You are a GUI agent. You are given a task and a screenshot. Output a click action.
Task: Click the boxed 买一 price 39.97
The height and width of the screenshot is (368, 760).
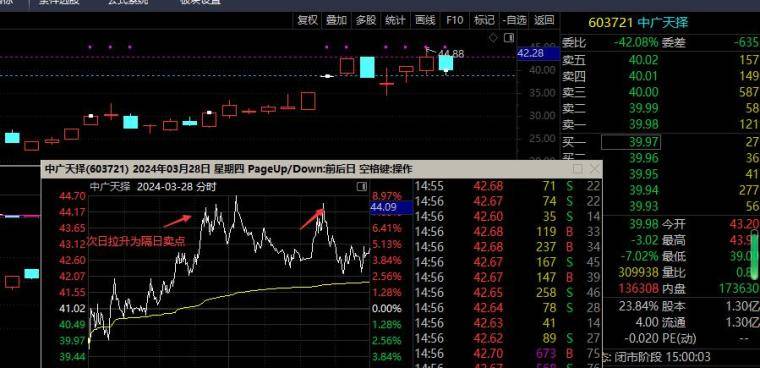pyautogui.click(x=631, y=142)
